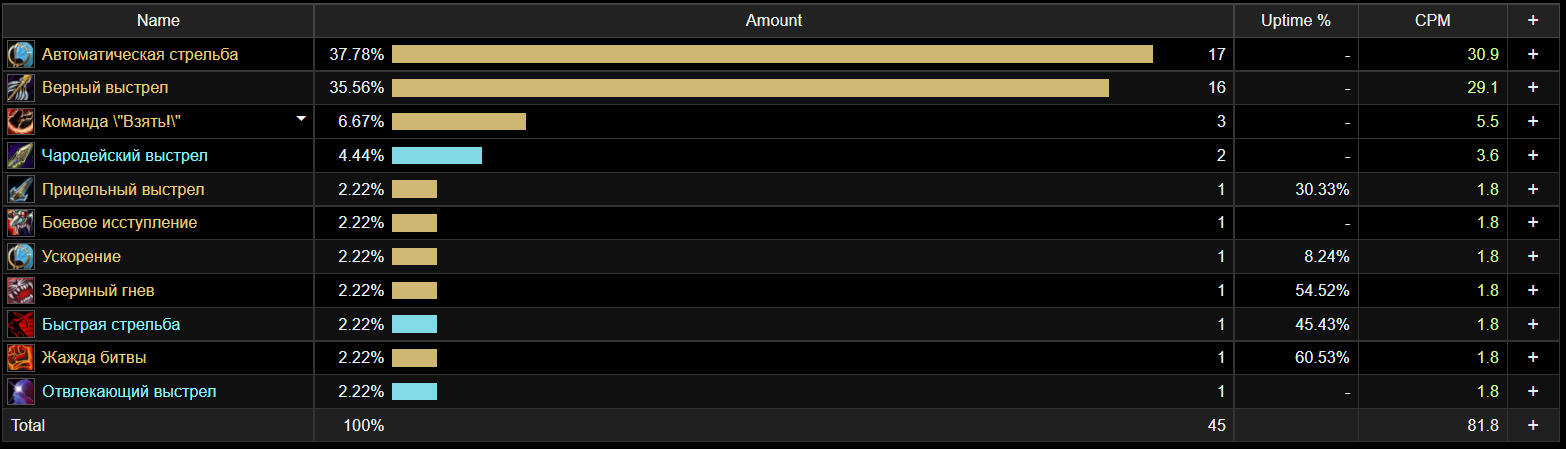Expand details for Автоматическая стрельба with plus
Image resolution: width=1566 pixels, height=449 pixels.
(1532, 54)
